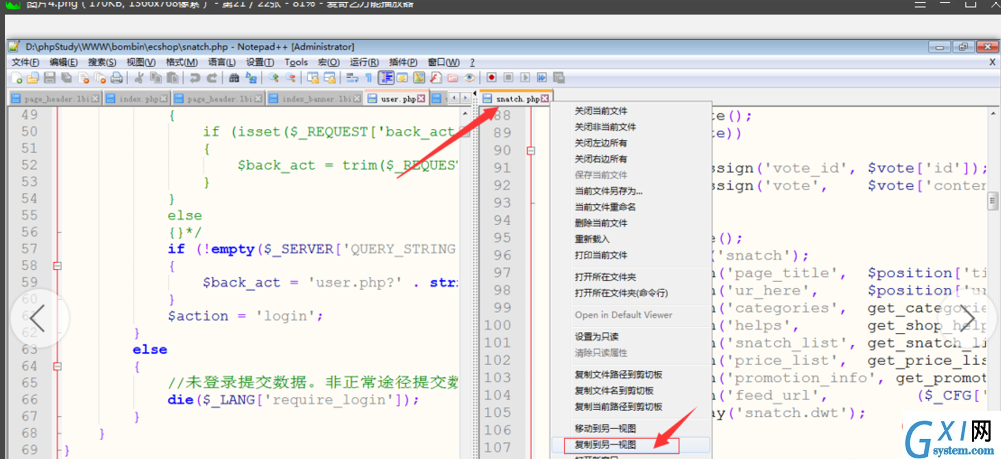
Task: Close the user.php tab with its X
Action: (x=421, y=99)
